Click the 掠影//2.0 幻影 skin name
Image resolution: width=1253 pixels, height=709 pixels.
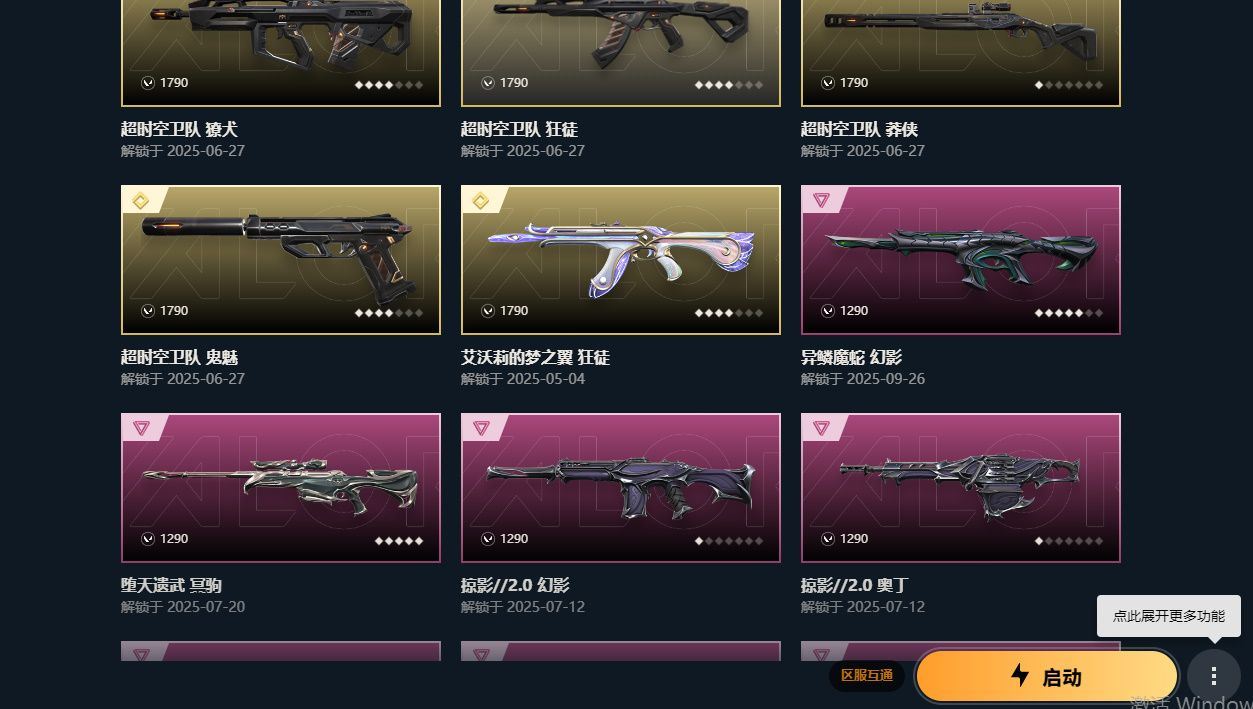(x=515, y=585)
